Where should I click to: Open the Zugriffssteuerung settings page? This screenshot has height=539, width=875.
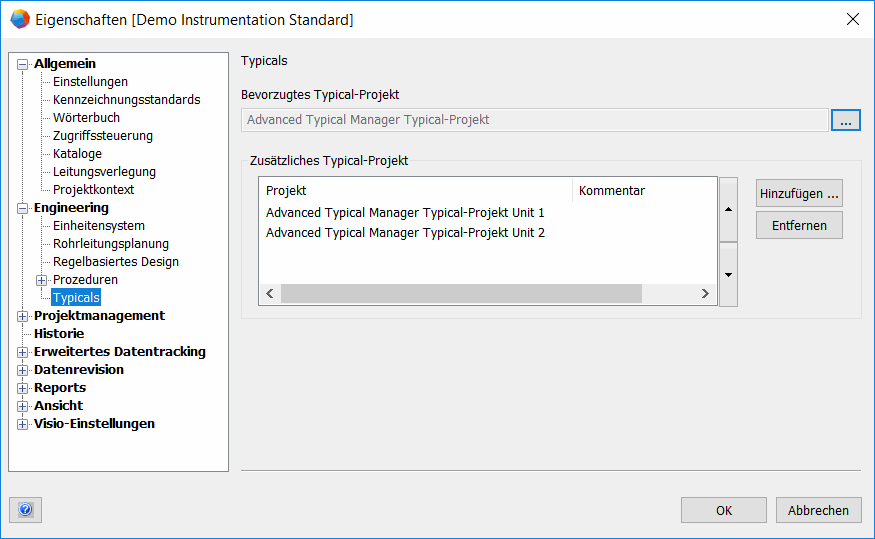tap(103, 136)
